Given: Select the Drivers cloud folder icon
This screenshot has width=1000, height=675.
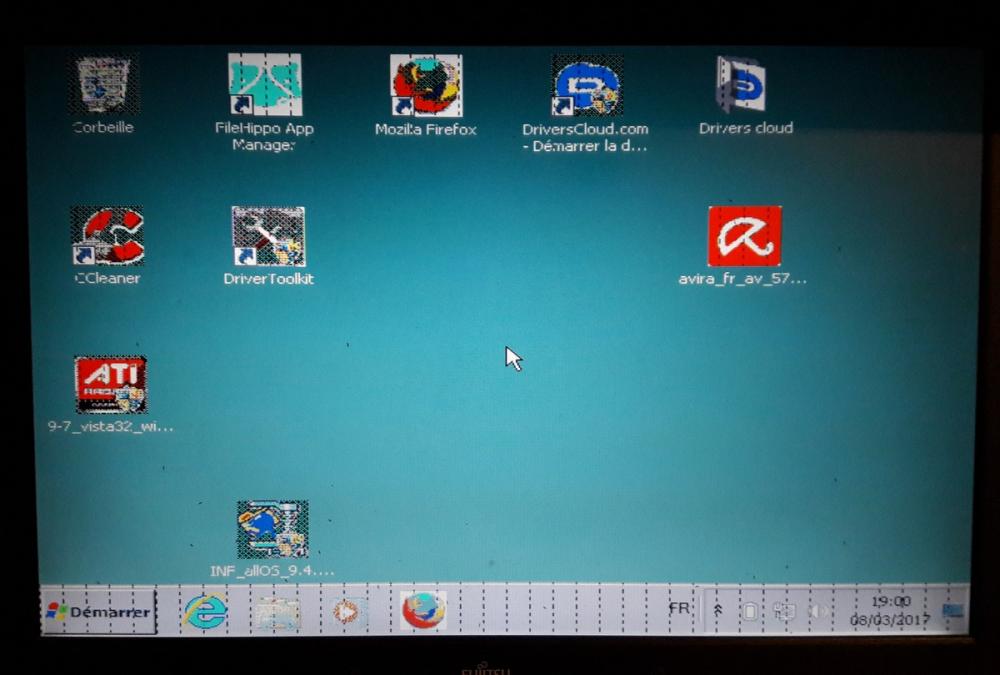Looking at the screenshot, I should pyautogui.click(x=742, y=85).
